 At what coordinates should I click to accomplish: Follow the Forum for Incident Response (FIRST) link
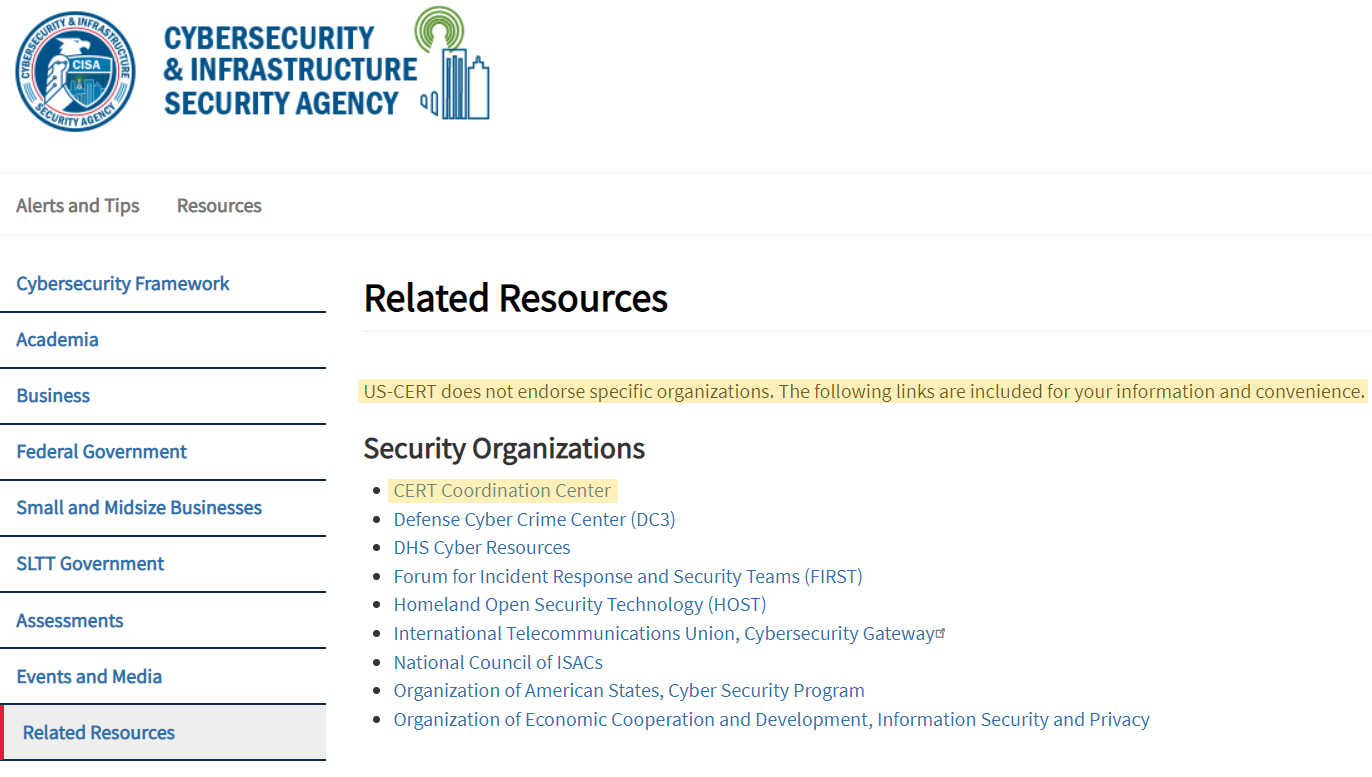[x=628, y=576]
